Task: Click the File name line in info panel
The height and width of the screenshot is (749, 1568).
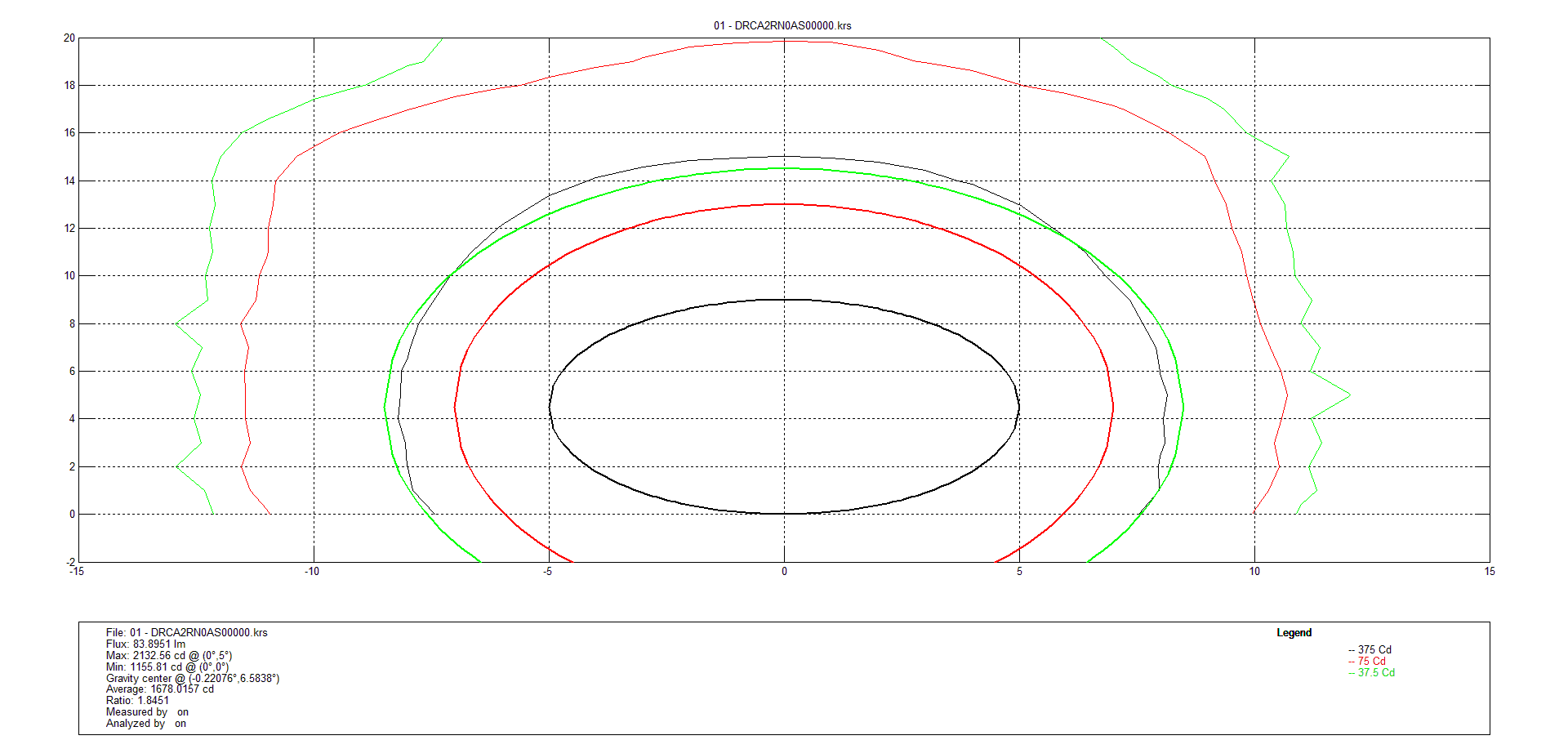Action: pyautogui.click(x=186, y=633)
